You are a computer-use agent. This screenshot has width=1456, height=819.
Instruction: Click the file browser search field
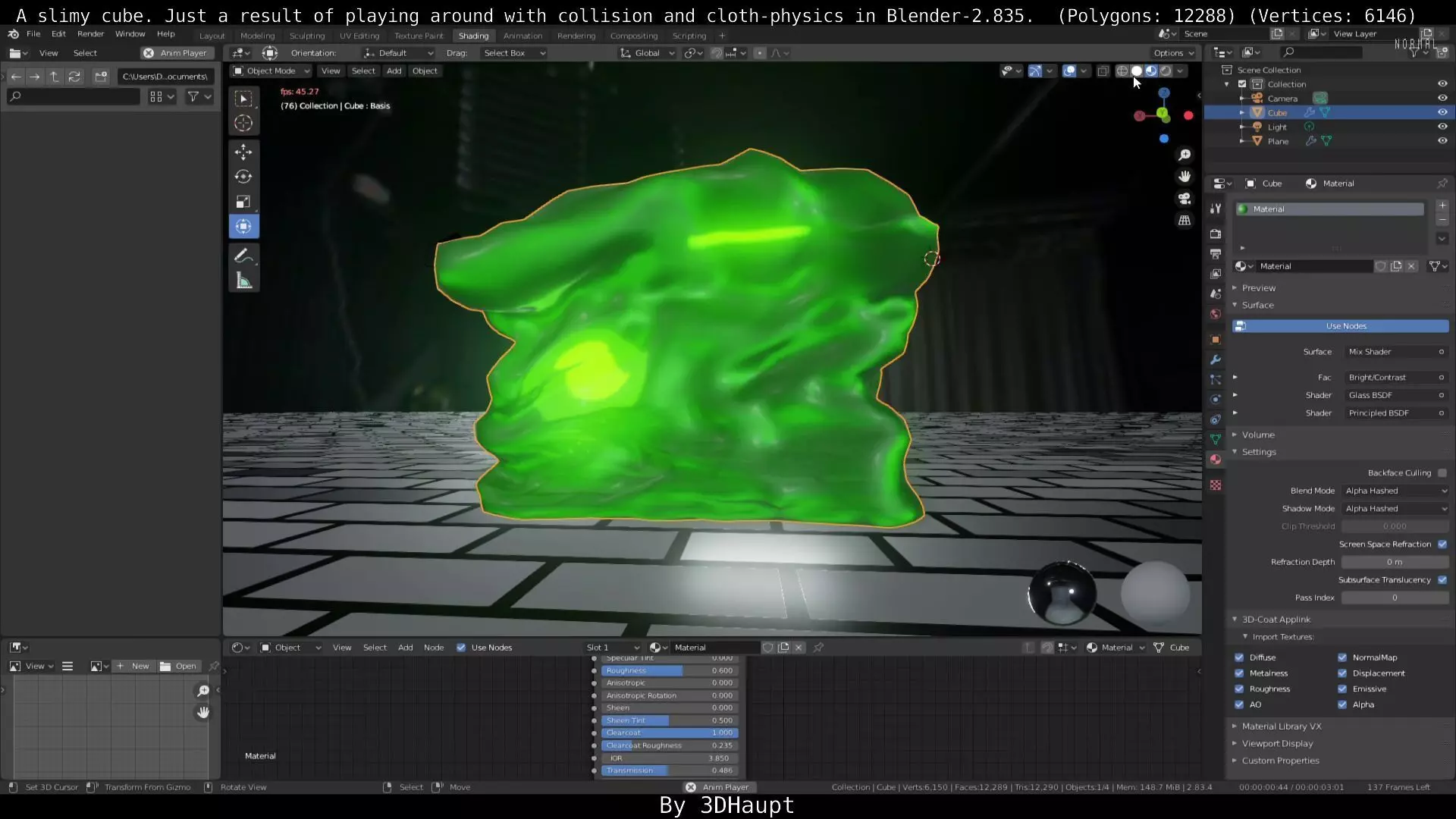[x=74, y=96]
